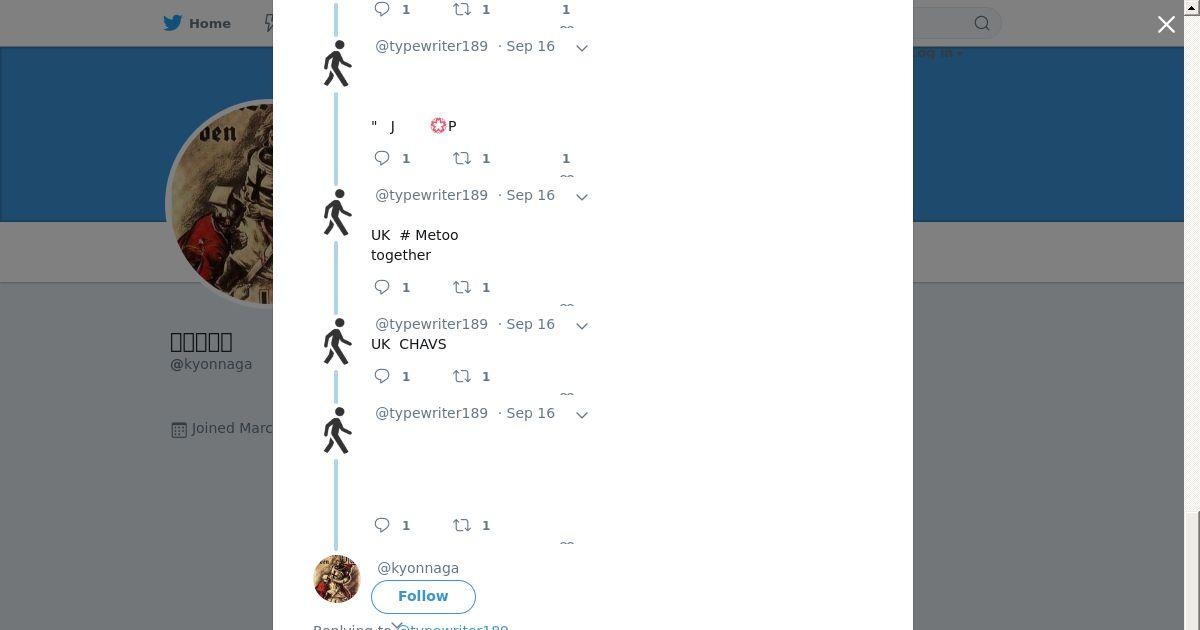
Task: Retweet the "# Metoo together" tweet
Action: click(462, 287)
